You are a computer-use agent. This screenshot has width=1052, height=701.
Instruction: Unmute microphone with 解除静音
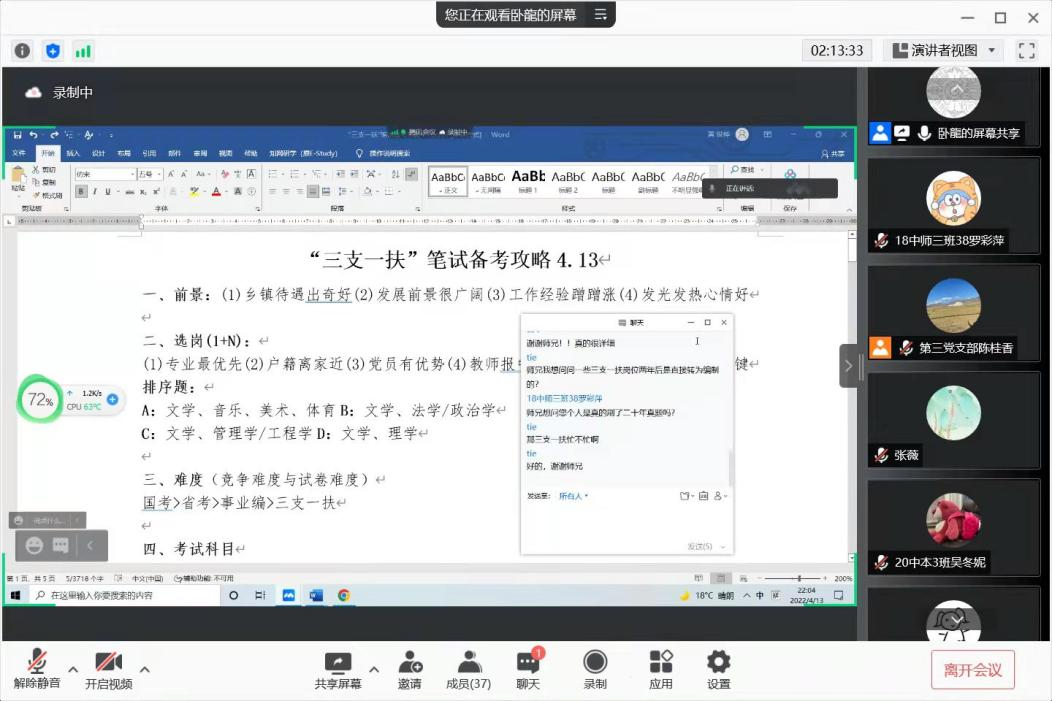pyautogui.click(x=37, y=663)
